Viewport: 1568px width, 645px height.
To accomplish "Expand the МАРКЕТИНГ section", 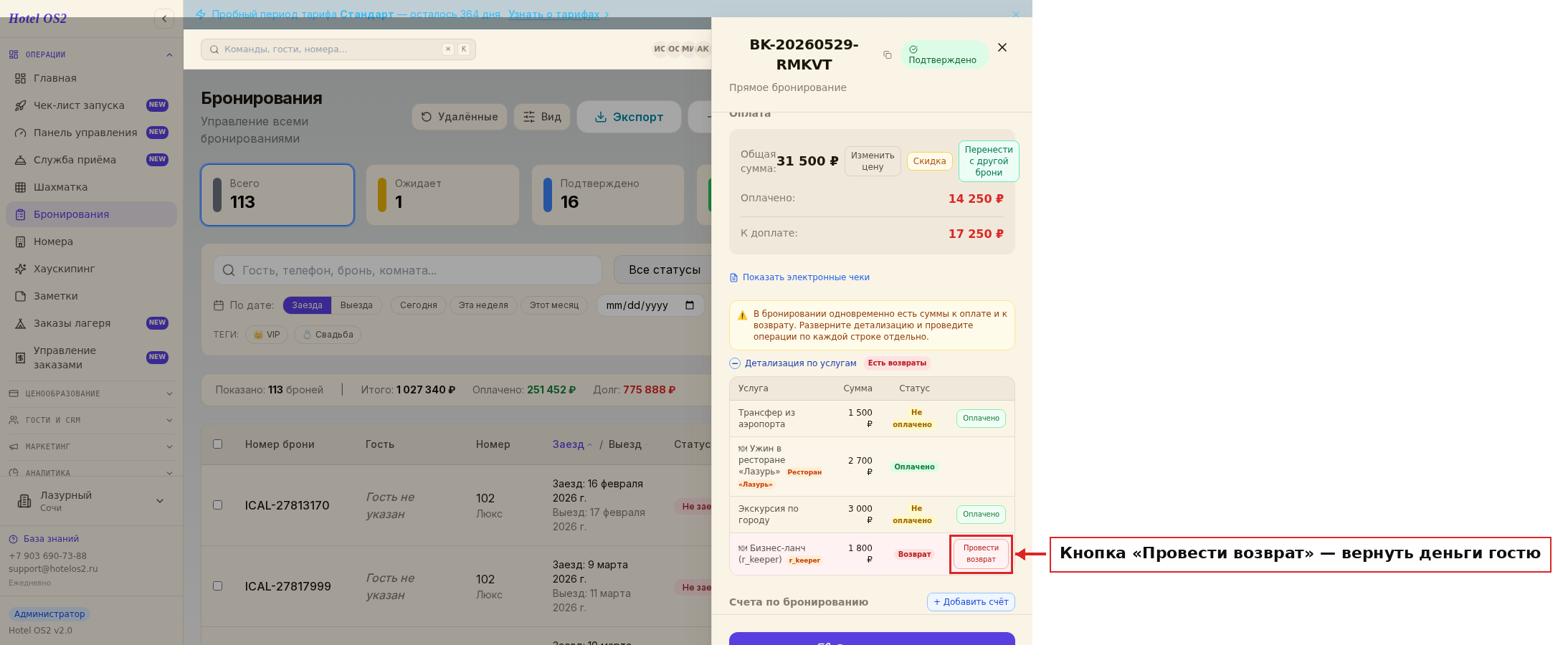I will point(91,446).
